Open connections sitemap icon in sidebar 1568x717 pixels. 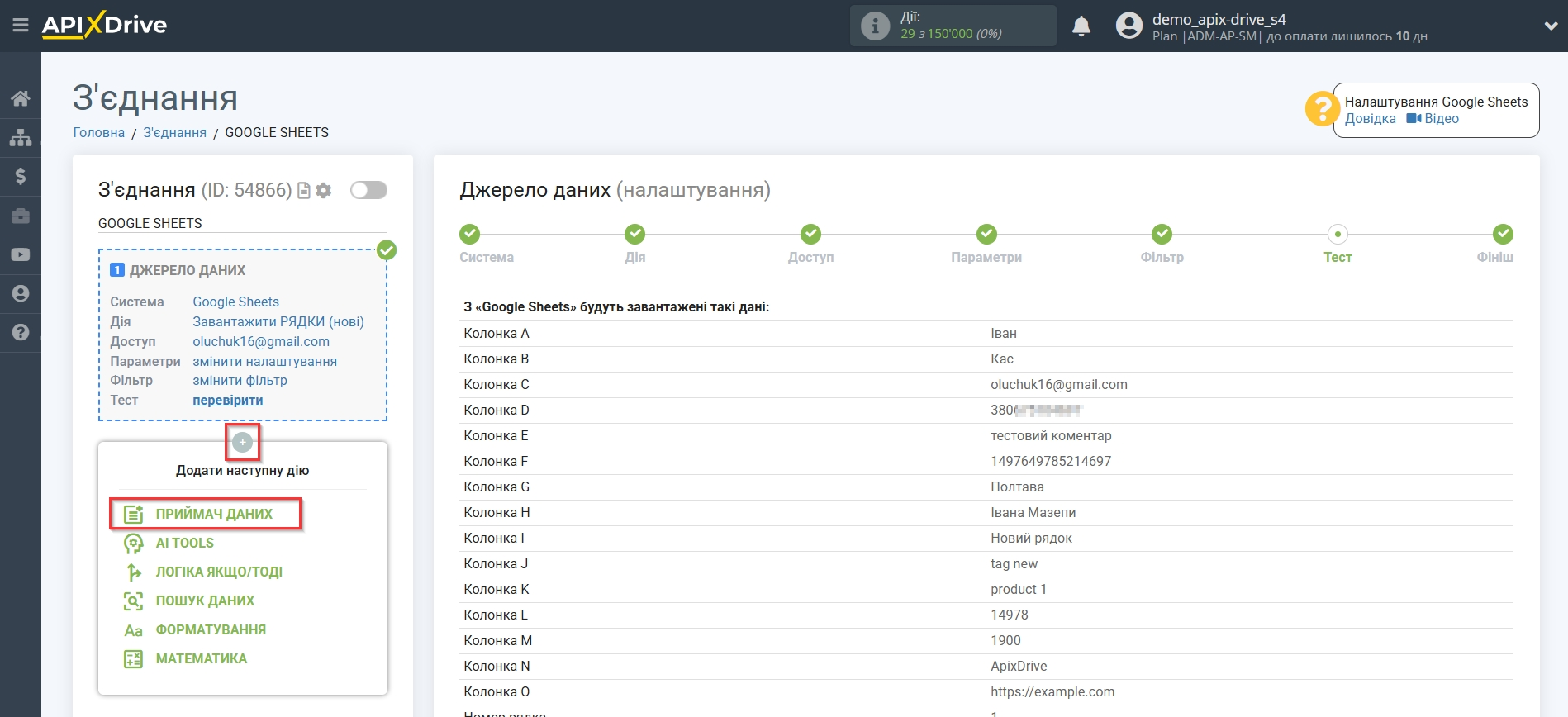[21, 137]
